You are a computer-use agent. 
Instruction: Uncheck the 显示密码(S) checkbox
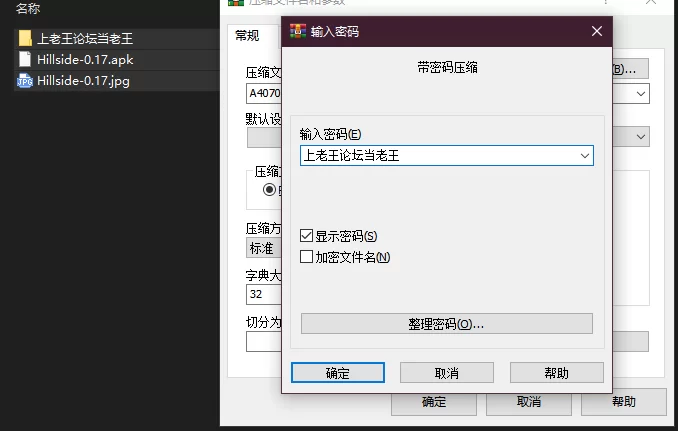[306, 236]
